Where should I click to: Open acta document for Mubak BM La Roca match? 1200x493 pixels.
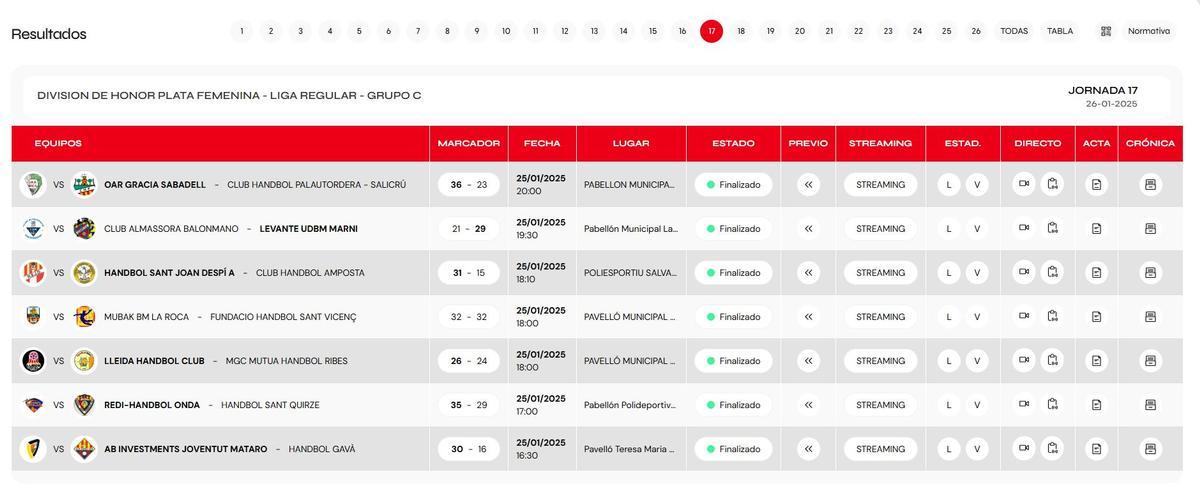pyautogui.click(x=1096, y=317)
